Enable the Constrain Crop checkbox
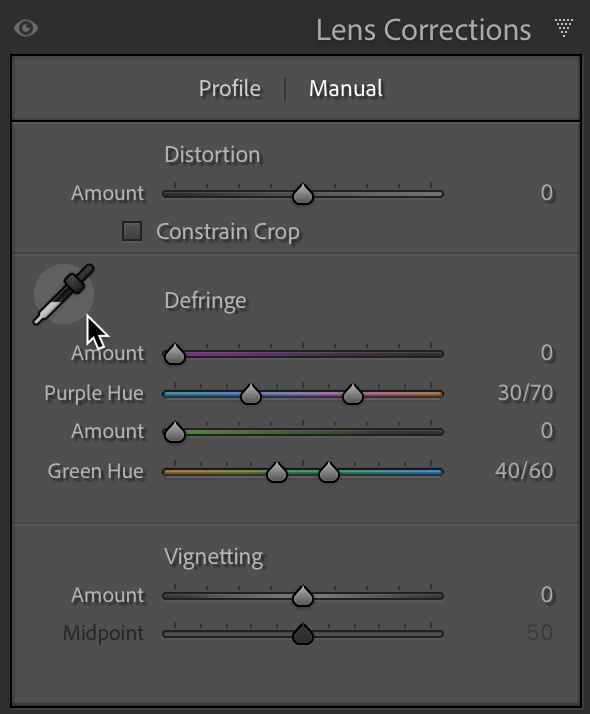Screen dimensions: 590x714 click(x=132, y=231)
